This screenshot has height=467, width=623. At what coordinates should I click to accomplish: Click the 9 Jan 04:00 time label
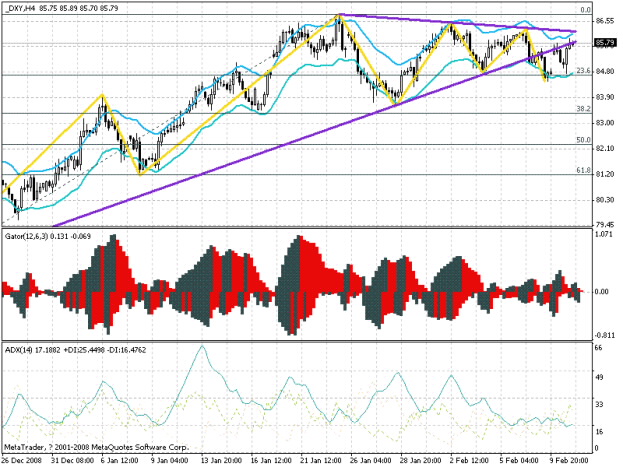pyautogui.click(x=170, y=460)
